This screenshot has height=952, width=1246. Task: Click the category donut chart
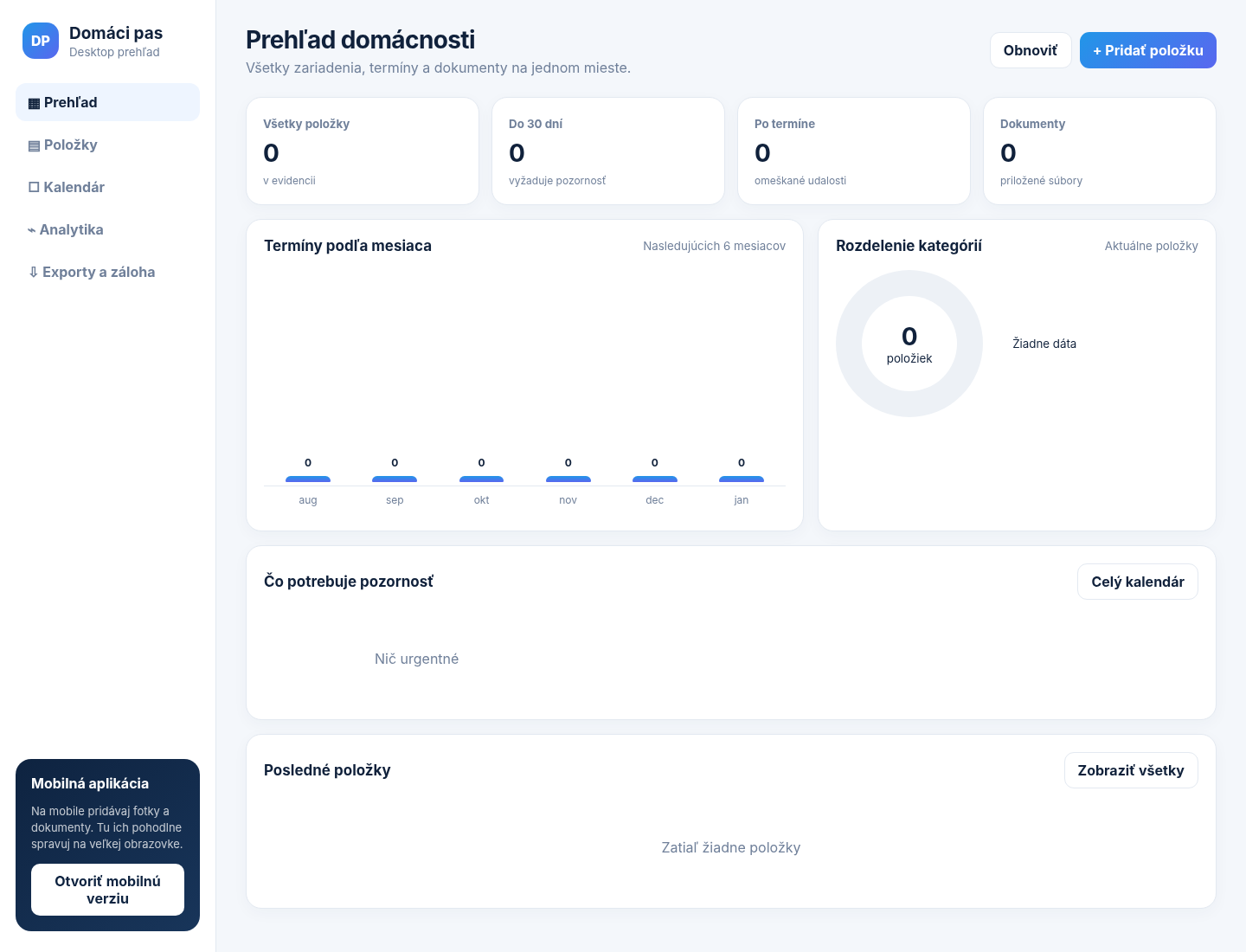coord(909,344)
